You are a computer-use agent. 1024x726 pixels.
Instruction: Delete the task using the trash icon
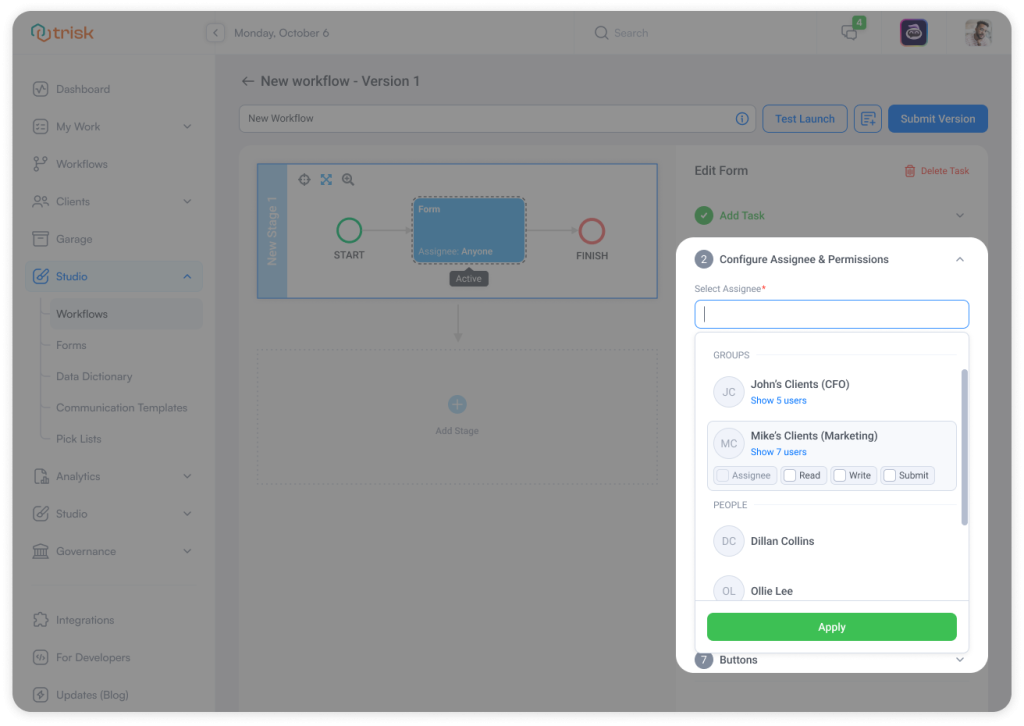pos(911,171)
